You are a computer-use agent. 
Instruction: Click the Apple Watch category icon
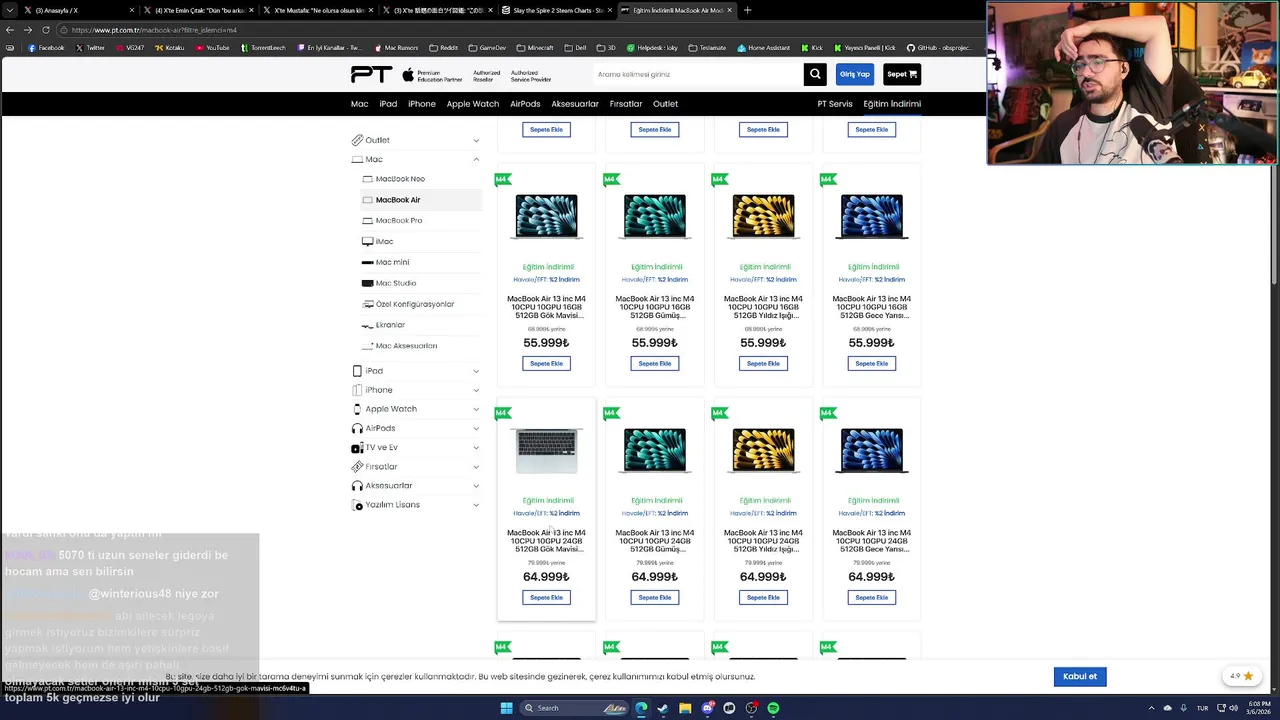357,409
